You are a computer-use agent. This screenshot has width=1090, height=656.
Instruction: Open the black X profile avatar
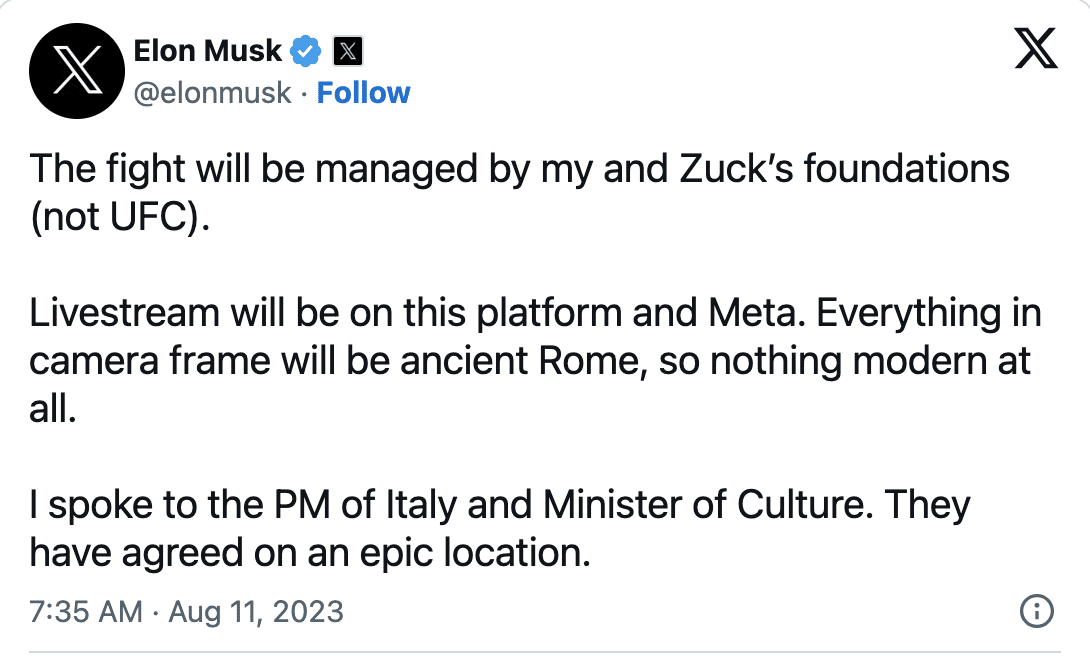pyautogui.click(x=76, y=70)
